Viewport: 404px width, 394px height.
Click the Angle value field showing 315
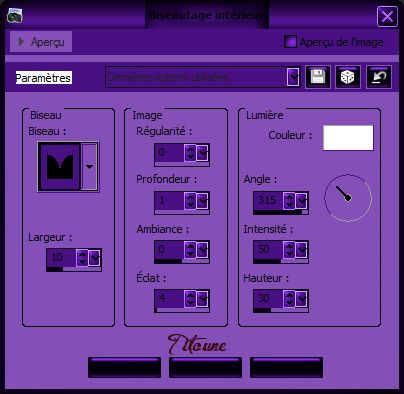[268, 200]
